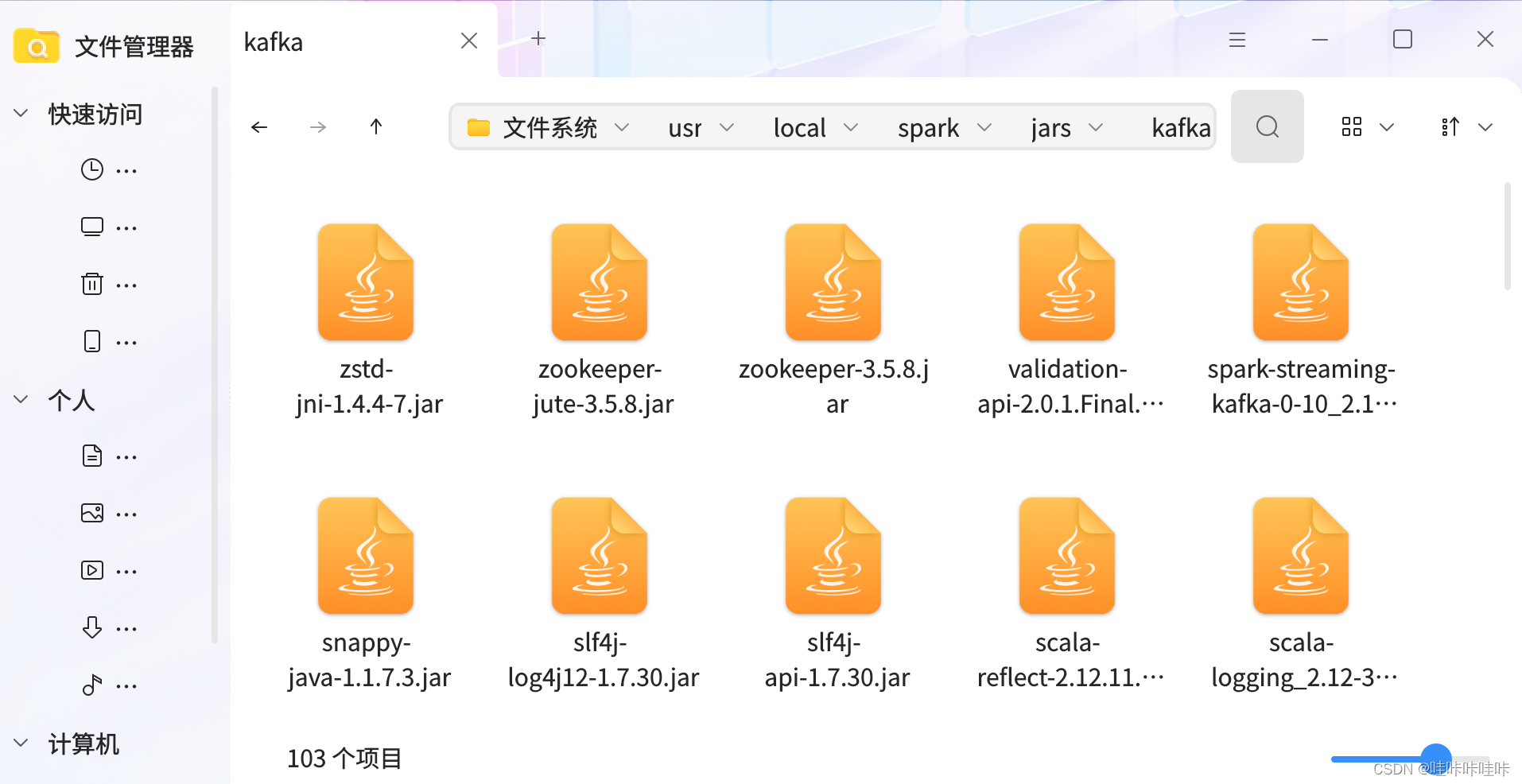Click the slf4j-api-1.7.30.jar filename label
The height and width of the screenshot is (784, 1522).
click(x=837, y=660)
